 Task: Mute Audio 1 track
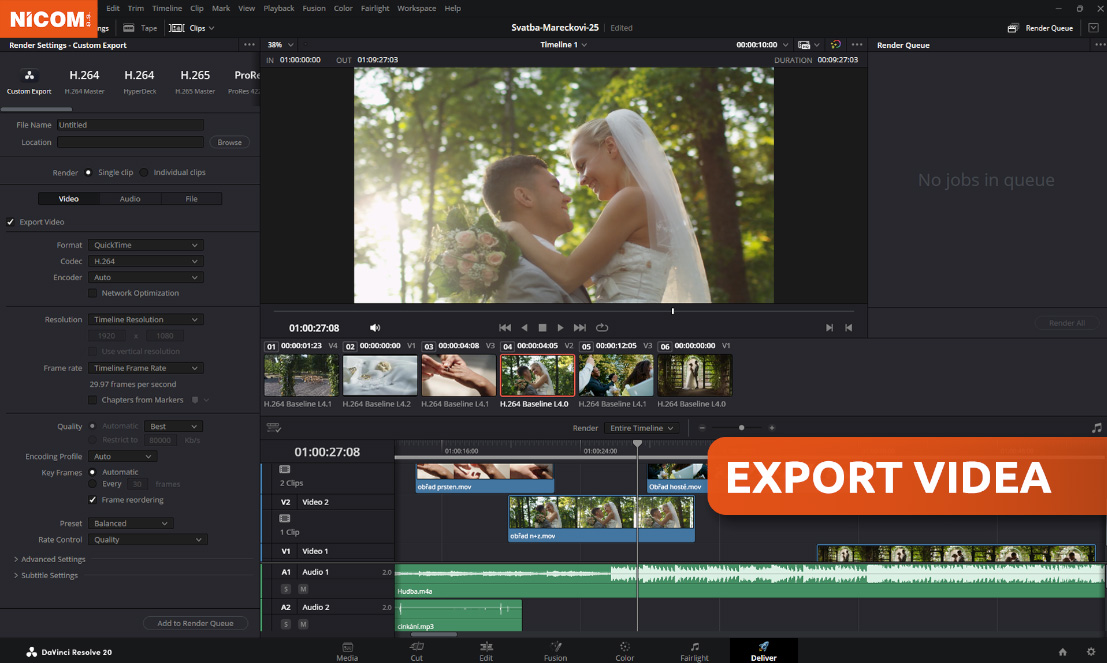click(303, 589)
